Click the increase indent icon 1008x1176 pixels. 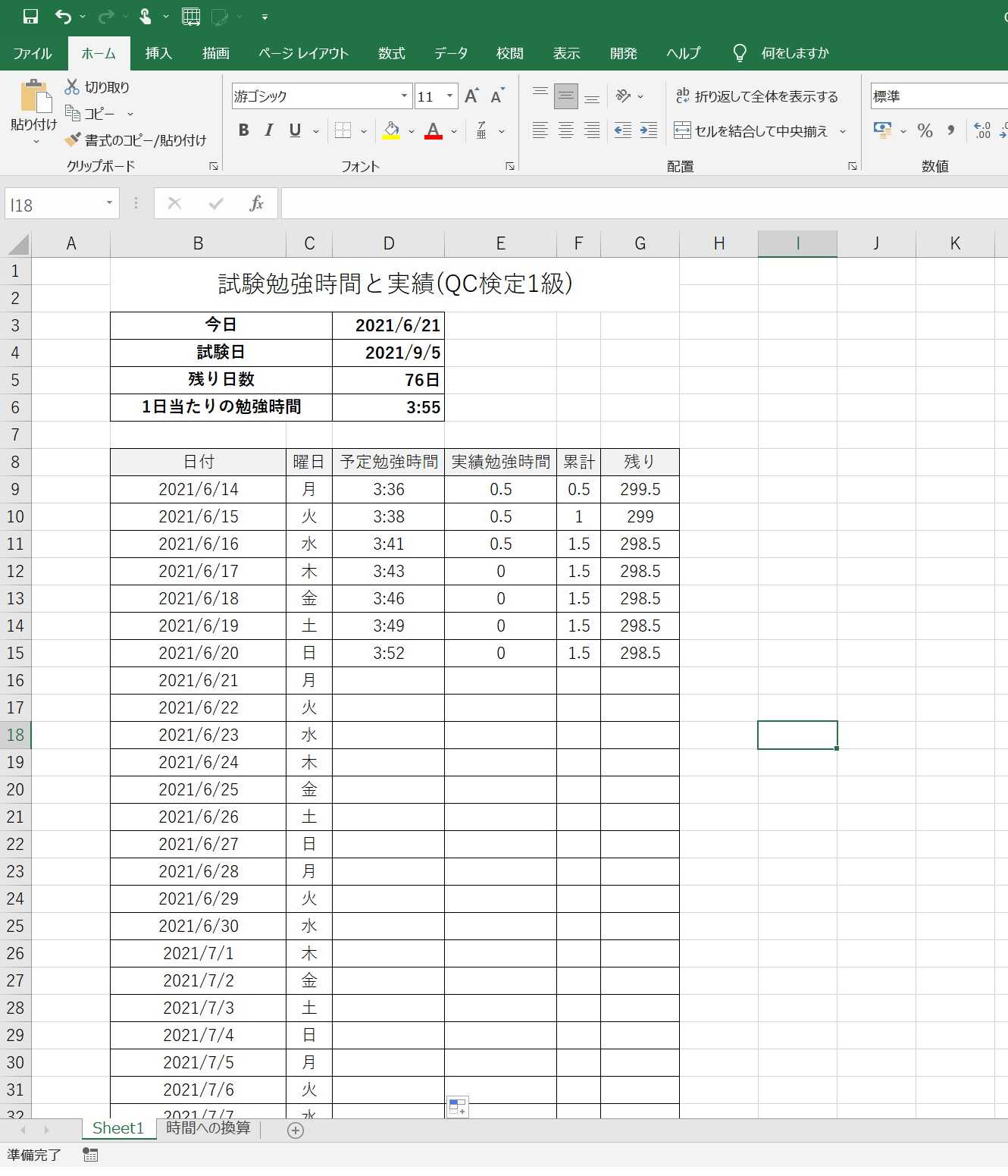pos(649,130)
